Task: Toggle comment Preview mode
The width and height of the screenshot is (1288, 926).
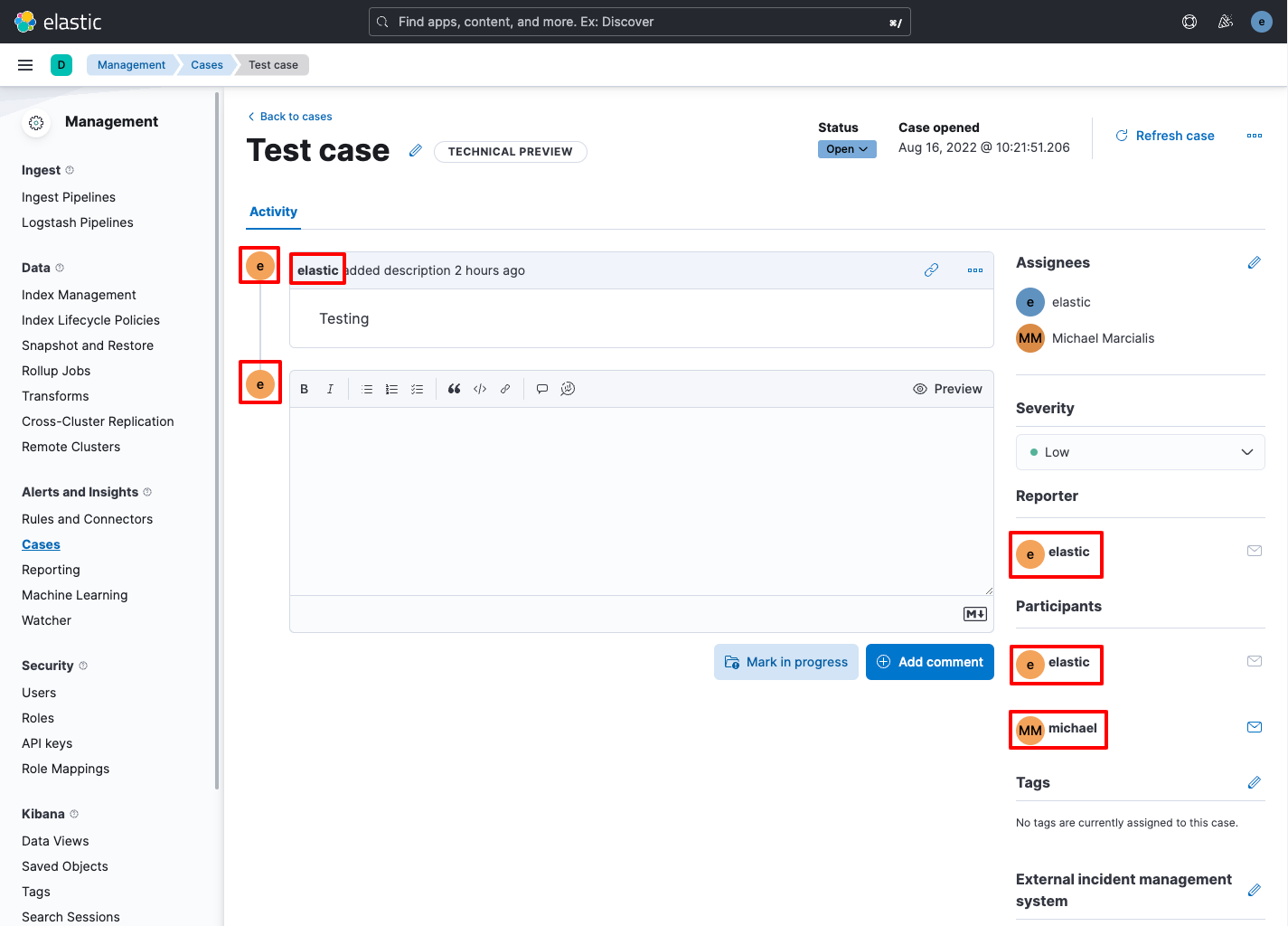Action: (947, 389)
